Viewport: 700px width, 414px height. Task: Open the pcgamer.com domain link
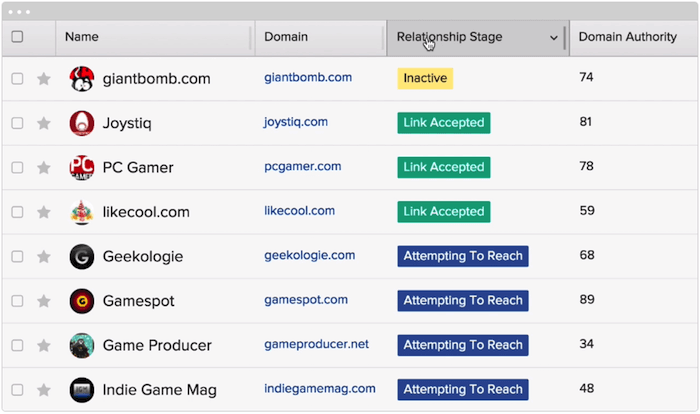coord(302,167)
